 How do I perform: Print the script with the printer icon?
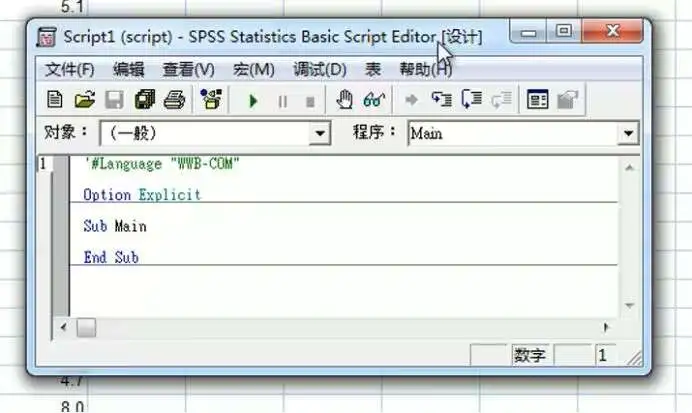174,100
